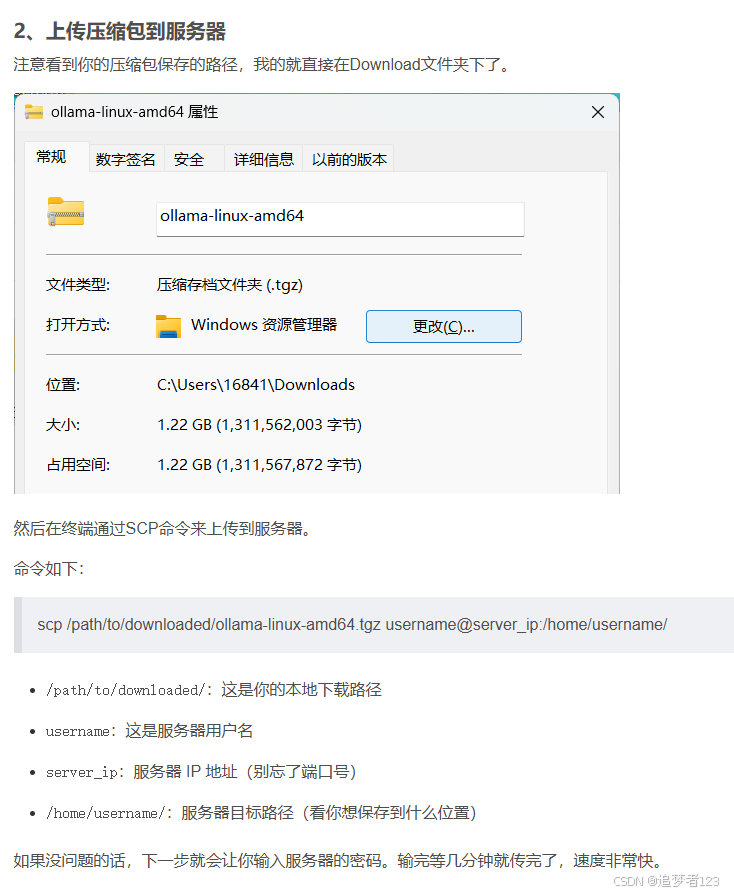Click the server_ip: bullet item

(x=201, y=772)
